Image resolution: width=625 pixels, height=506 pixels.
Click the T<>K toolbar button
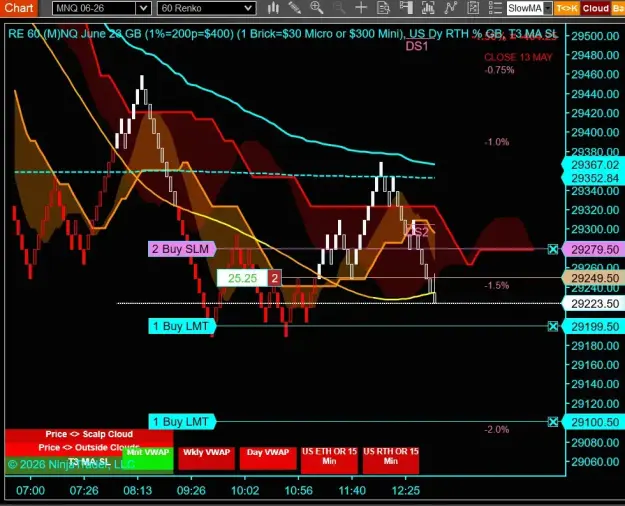(x=567, y=8)
